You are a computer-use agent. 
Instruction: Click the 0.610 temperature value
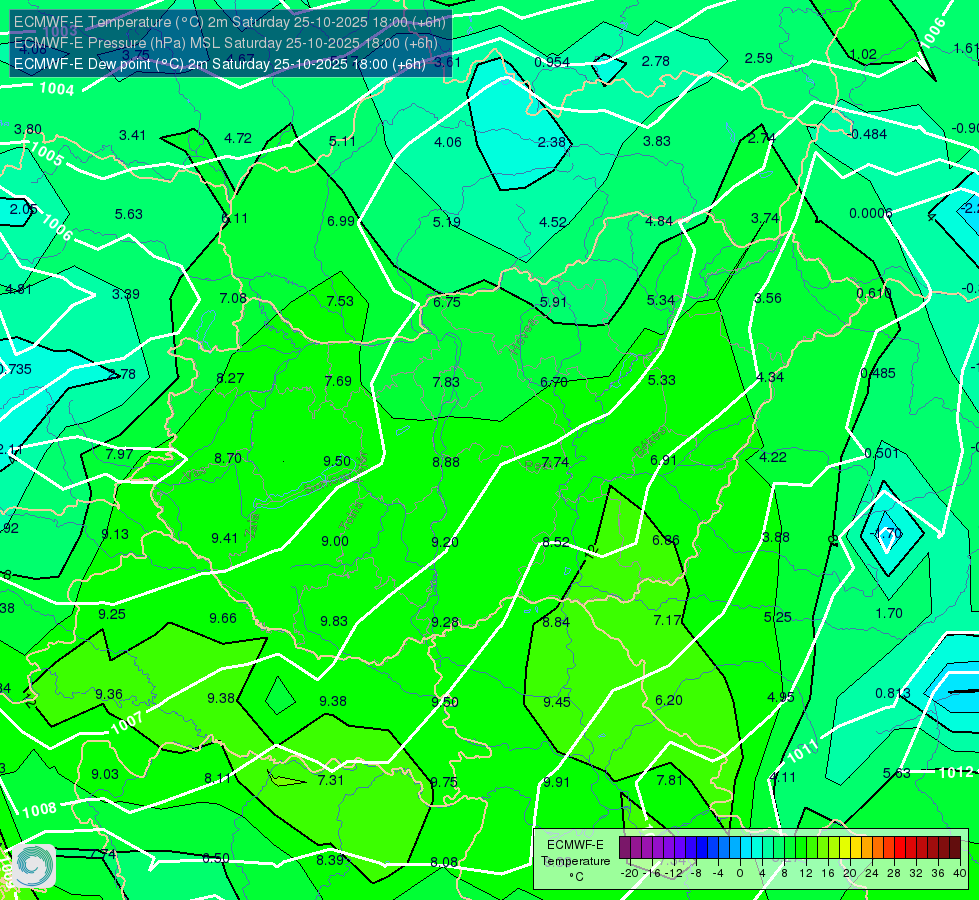point(874,294)
